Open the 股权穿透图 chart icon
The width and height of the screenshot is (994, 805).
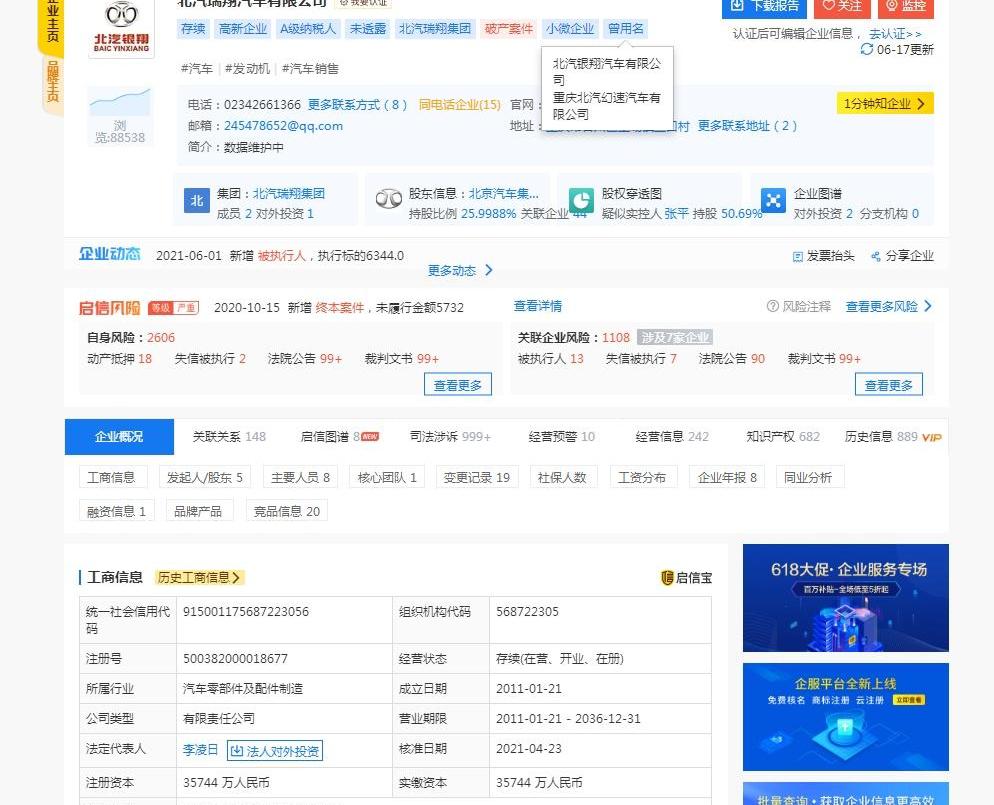point(581,200)
